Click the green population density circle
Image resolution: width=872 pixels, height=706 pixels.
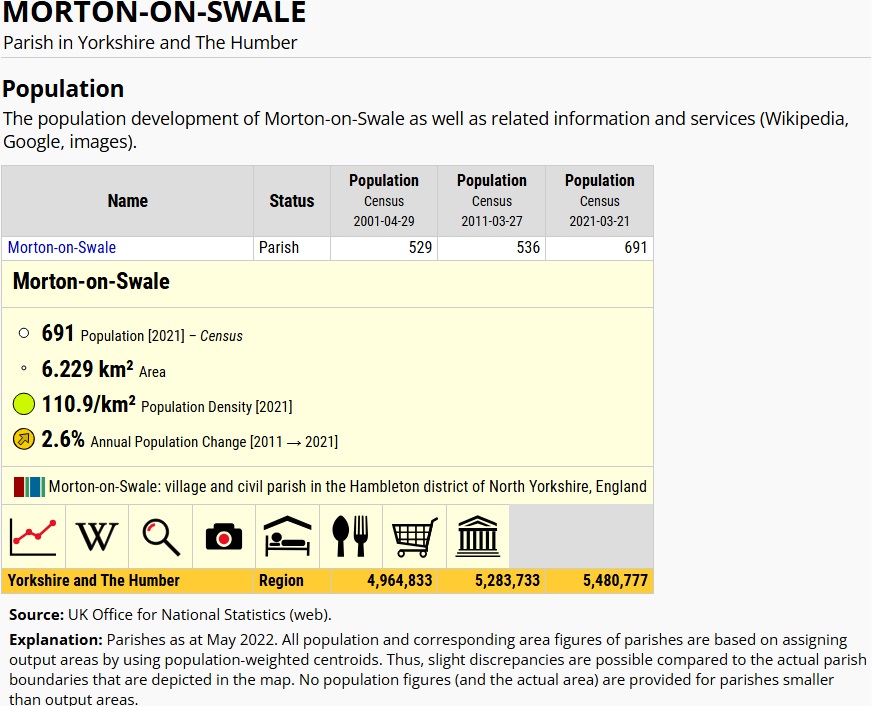pyautogui.click(x=24, y=405)
